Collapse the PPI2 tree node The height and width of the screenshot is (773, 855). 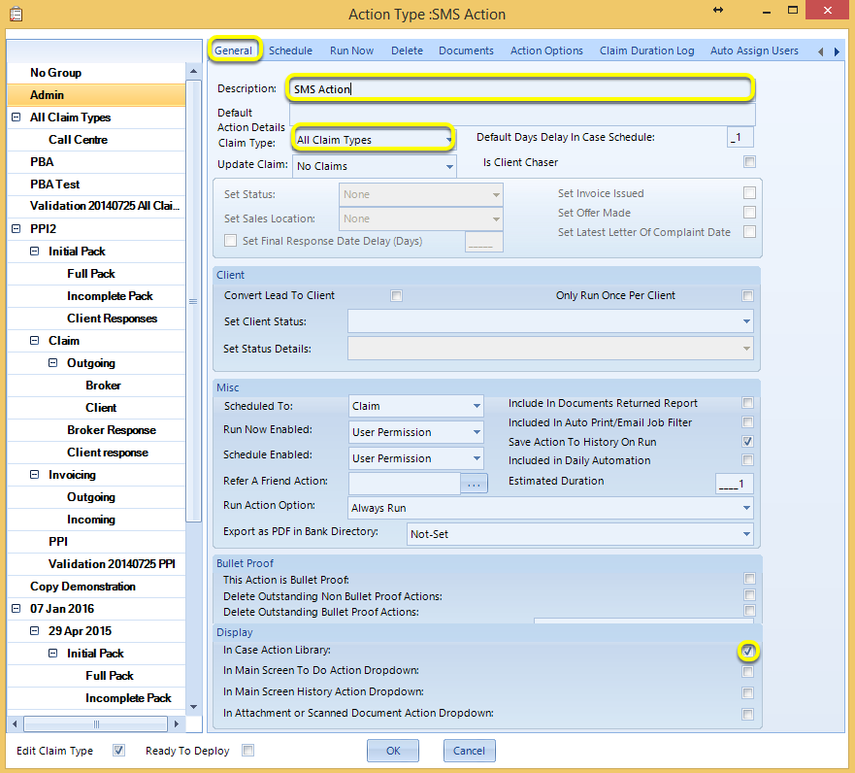tap(16, 229)
